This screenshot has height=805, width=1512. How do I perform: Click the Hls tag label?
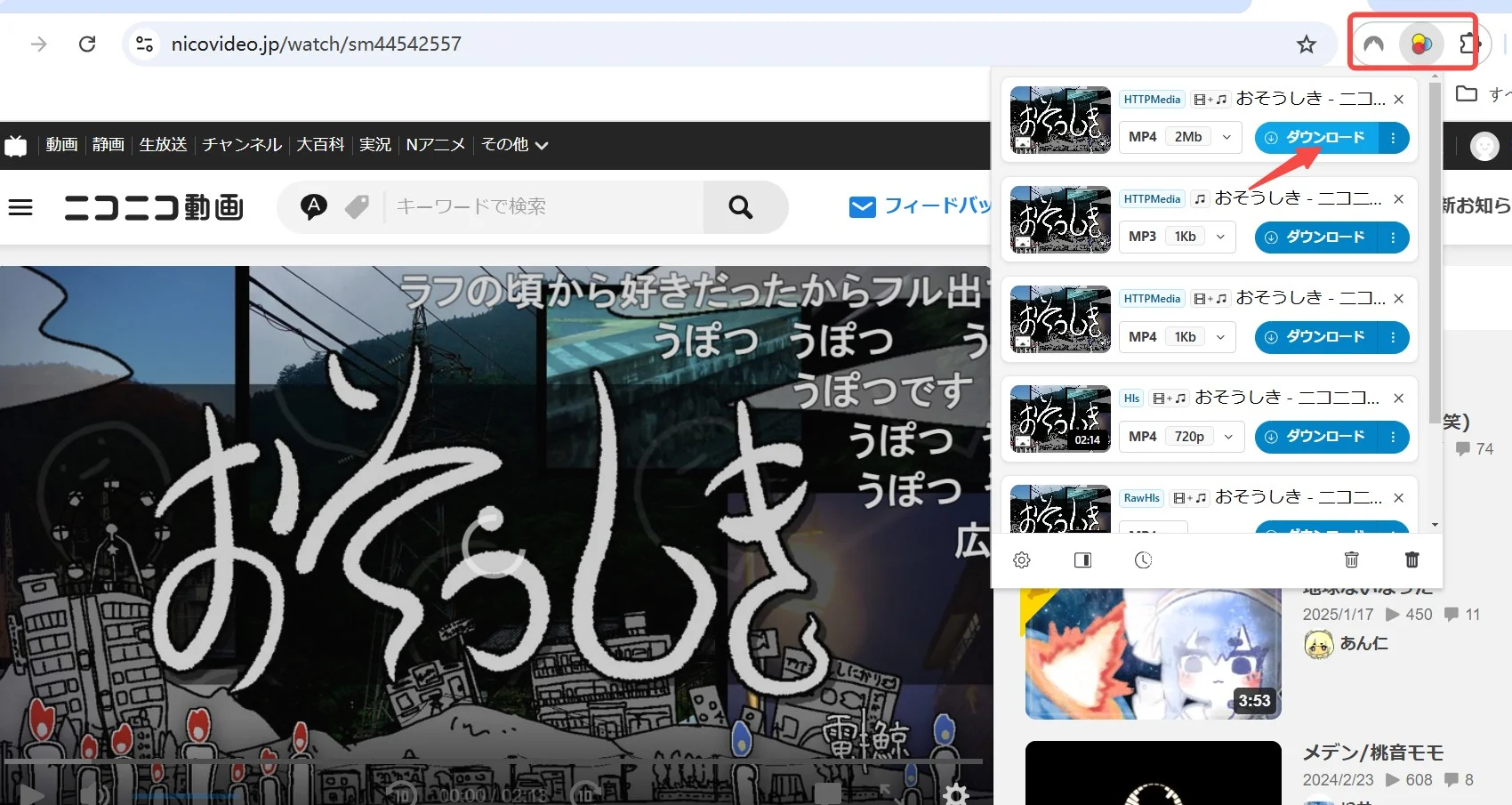tap(1131, 398)
